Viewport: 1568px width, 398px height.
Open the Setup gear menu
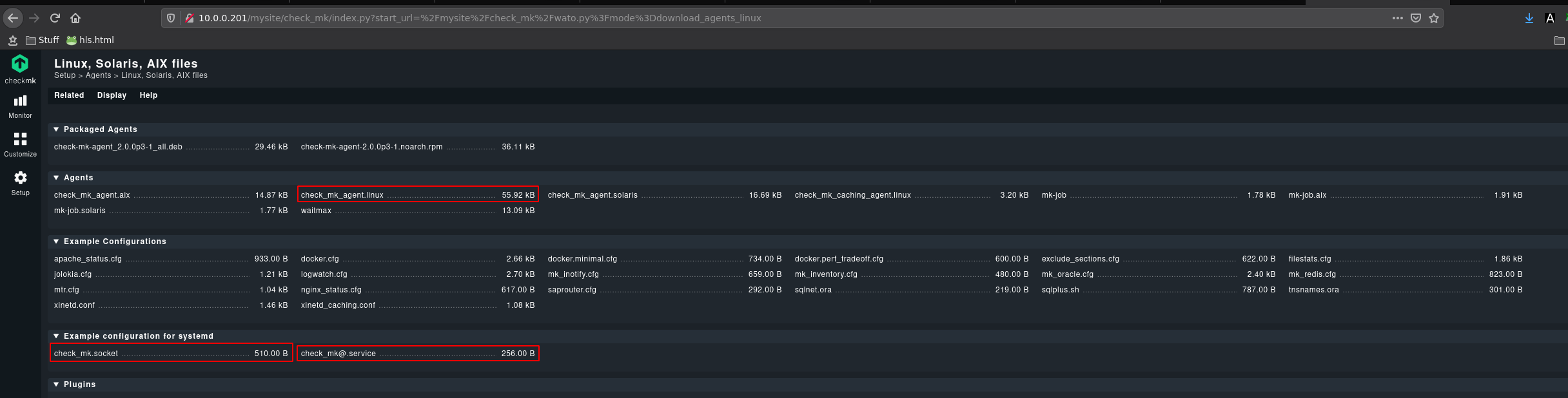click(x=20, y=184)
